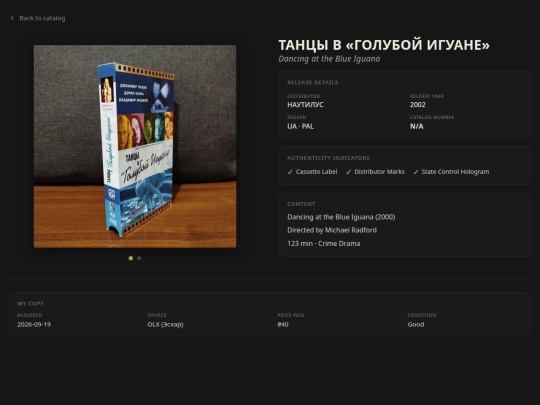Image resolution: width=540 pixels, height=405 pixels.
Task: Click the title ТАНЦЫ В «ГОЛУБОЙ ИГУАНЕ»
Action: coord(384,45)
